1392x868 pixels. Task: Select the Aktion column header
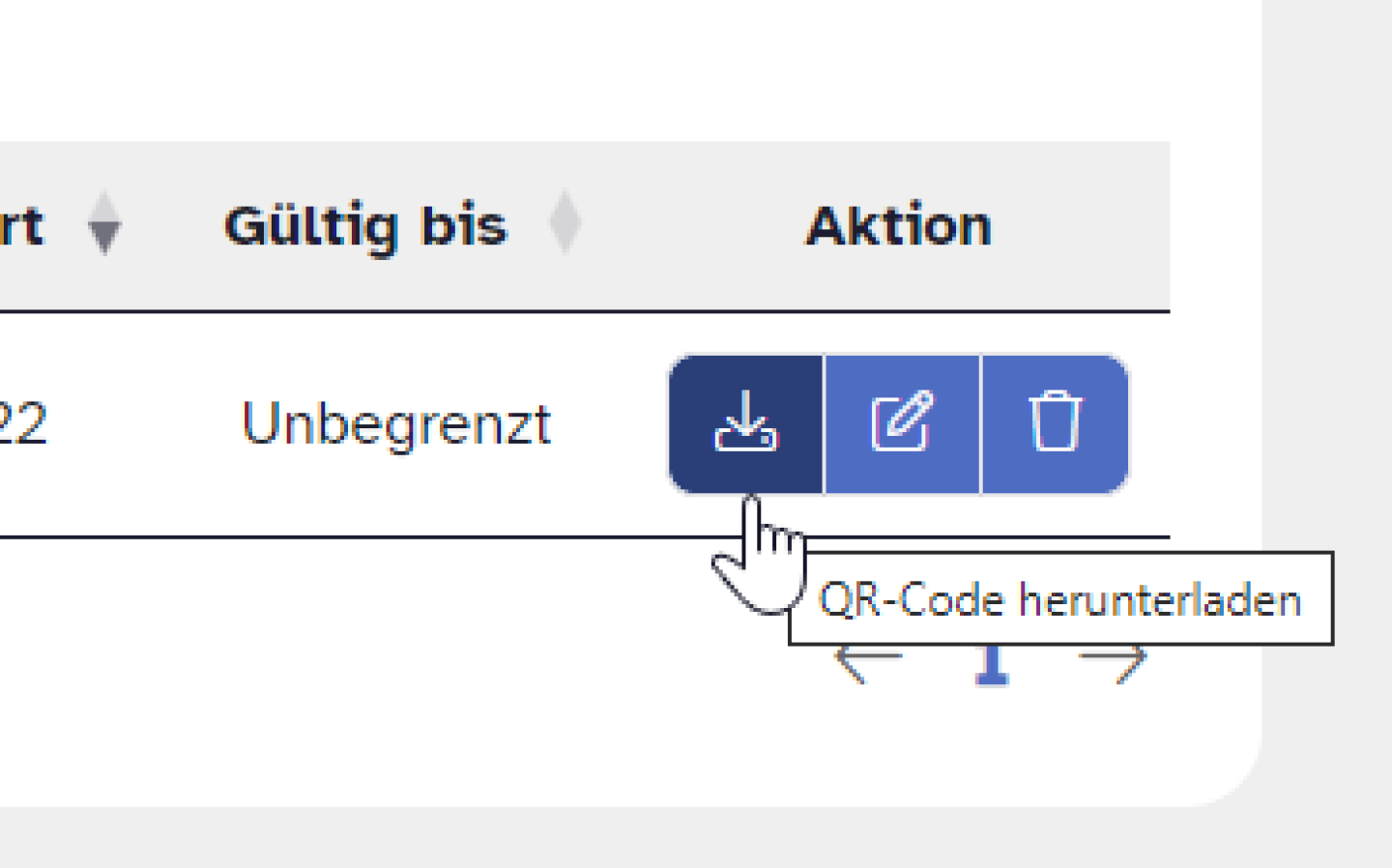tap(899, 226)
